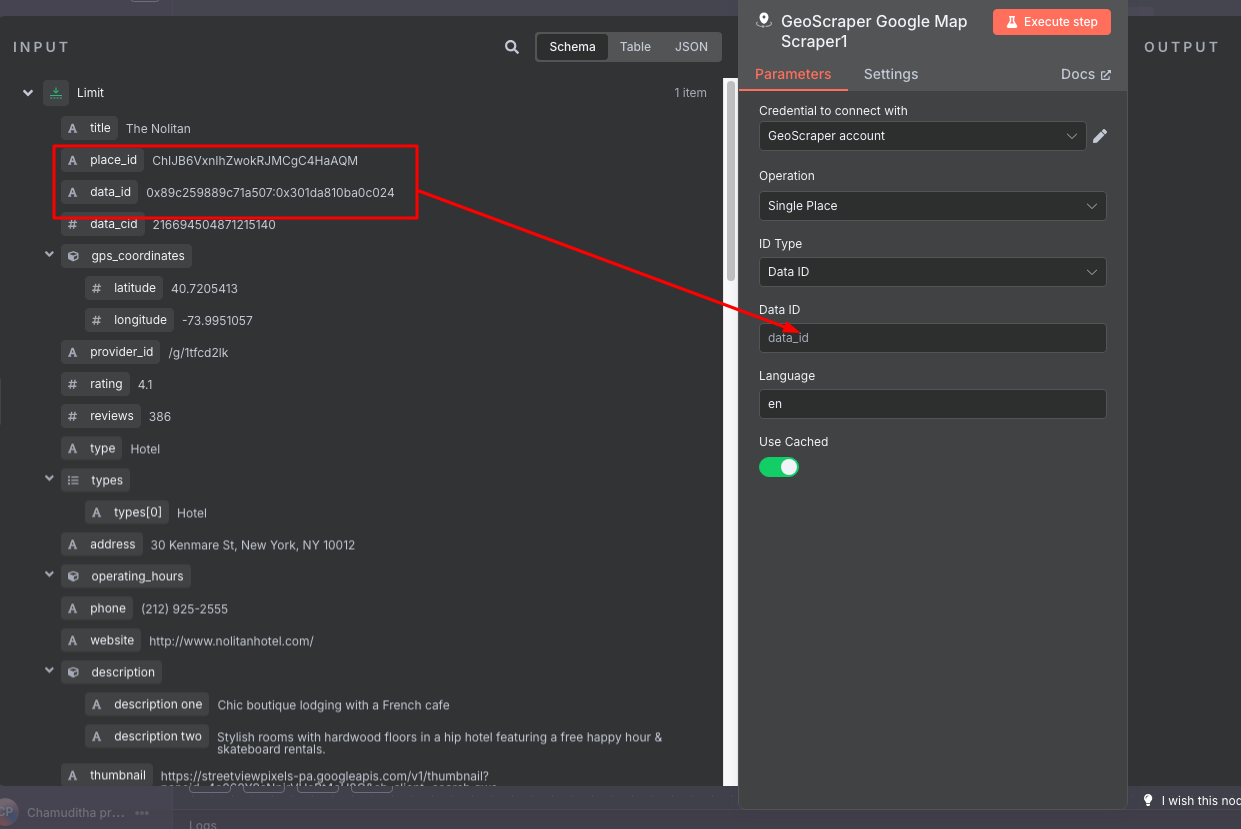Select the longitude field pill
The width and height of the screenshot is (1241, 829).
129,320
